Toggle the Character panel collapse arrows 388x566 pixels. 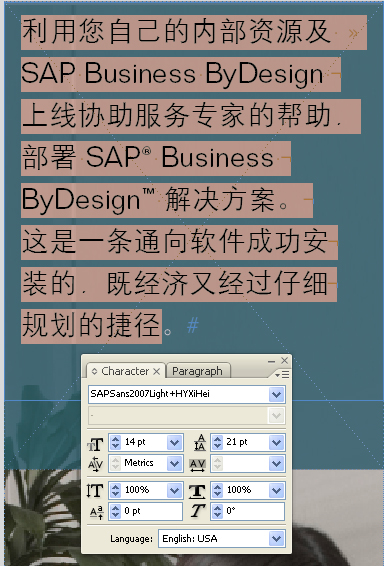point(94,371)
